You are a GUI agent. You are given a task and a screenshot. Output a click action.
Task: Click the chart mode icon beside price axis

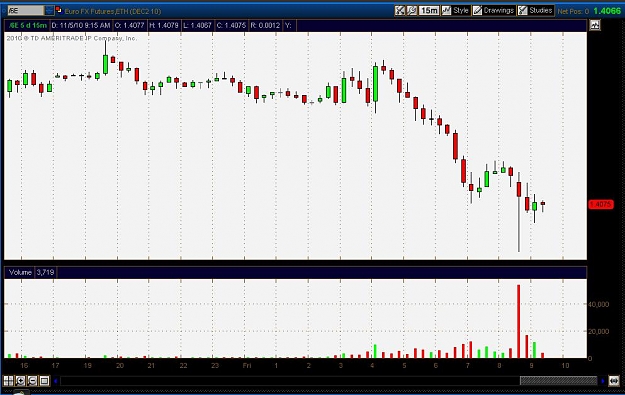pyautogui.click(x=595, y=26)
